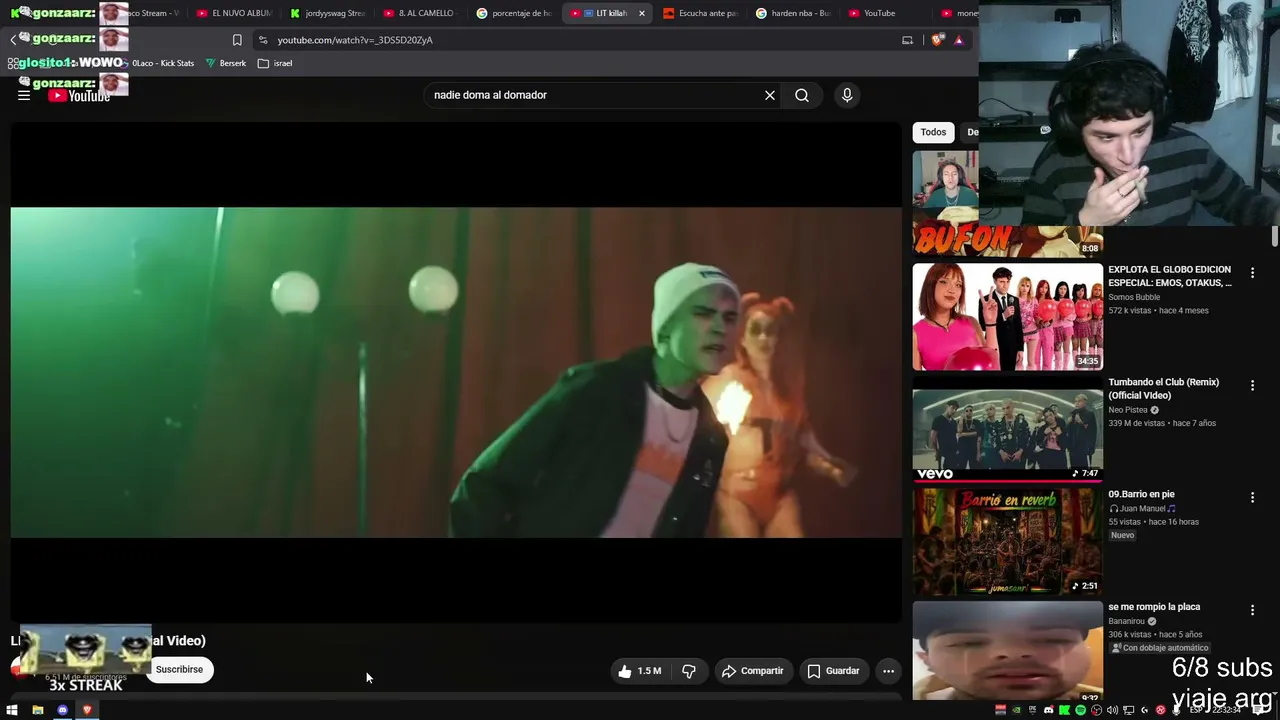Image resolution: width=1280 pixels, height=720 pixels.
Task: Visit the Bananirou channel
Action: click(x=1128, y=621)
